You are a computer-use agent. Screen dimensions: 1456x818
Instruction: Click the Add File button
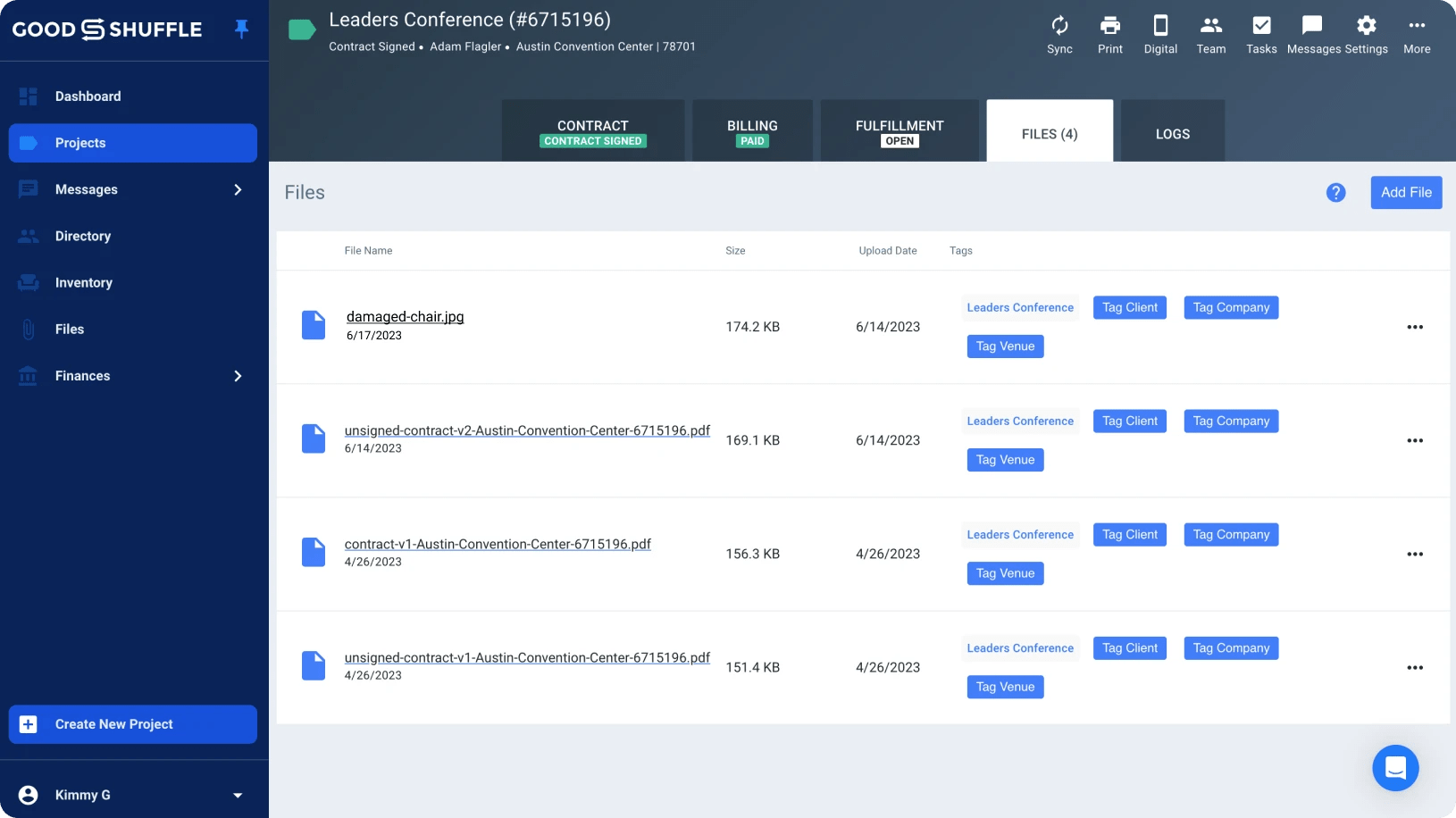pyautogui.click(x=1405, y=192)
